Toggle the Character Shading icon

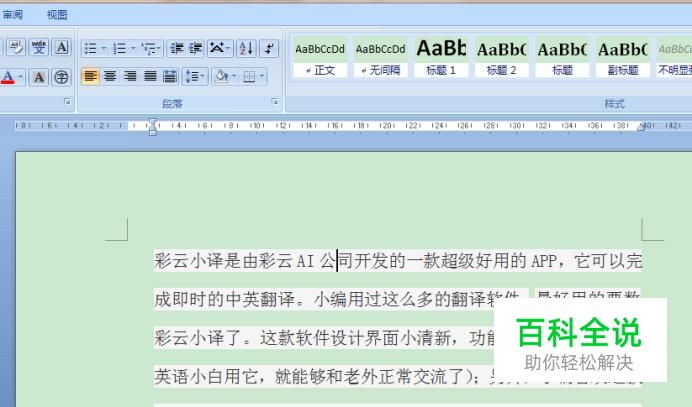[39, 77]
